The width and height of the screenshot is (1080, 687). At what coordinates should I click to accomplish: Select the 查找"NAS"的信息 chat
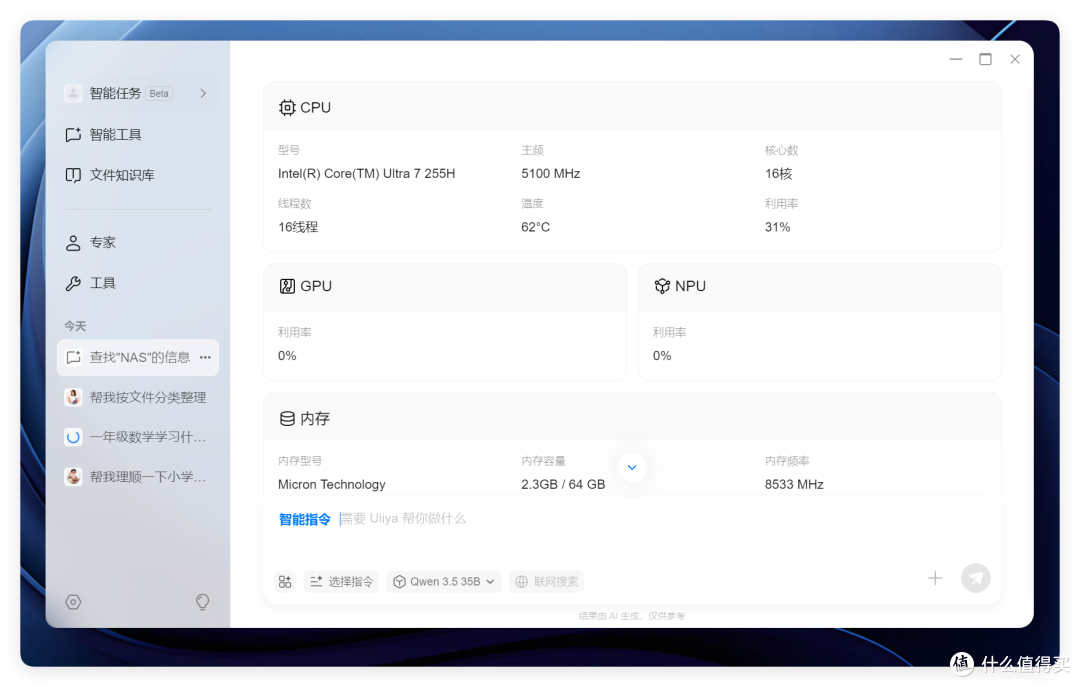[x=138, y=358]
